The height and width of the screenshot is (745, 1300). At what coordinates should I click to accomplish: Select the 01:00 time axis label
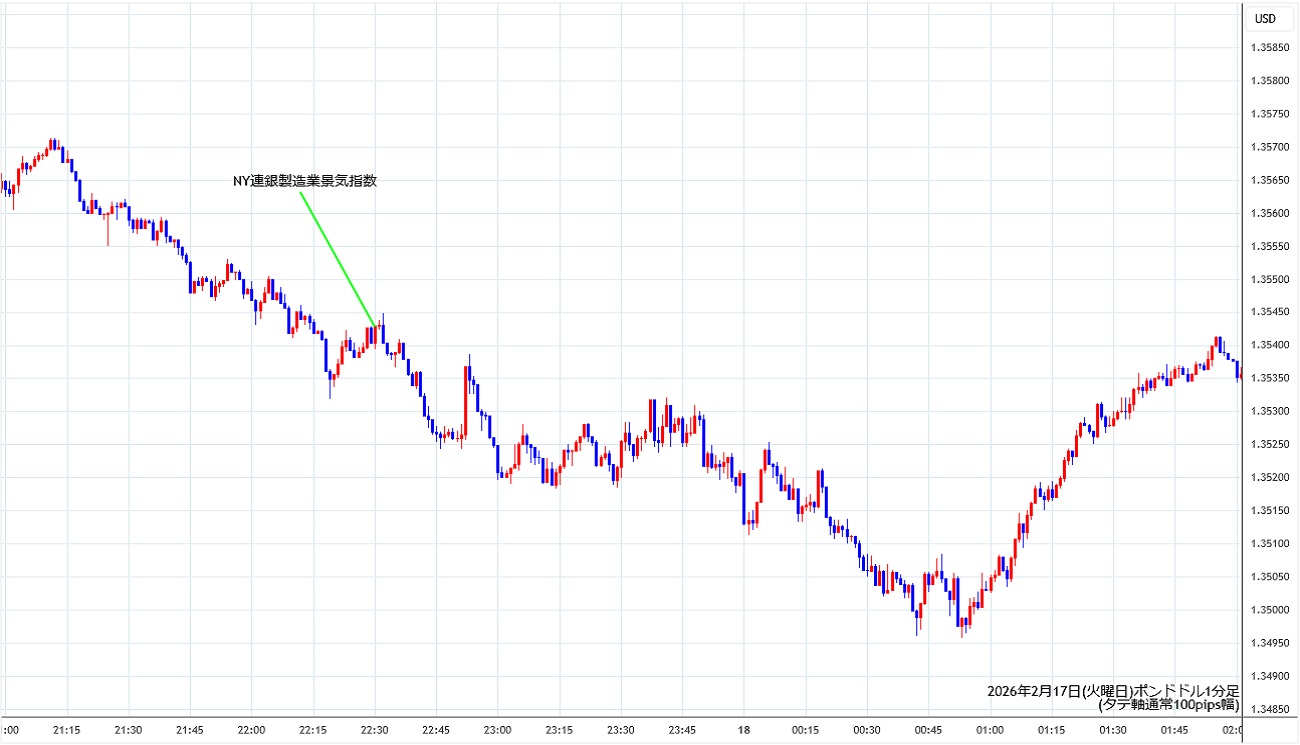coord(990,730)
